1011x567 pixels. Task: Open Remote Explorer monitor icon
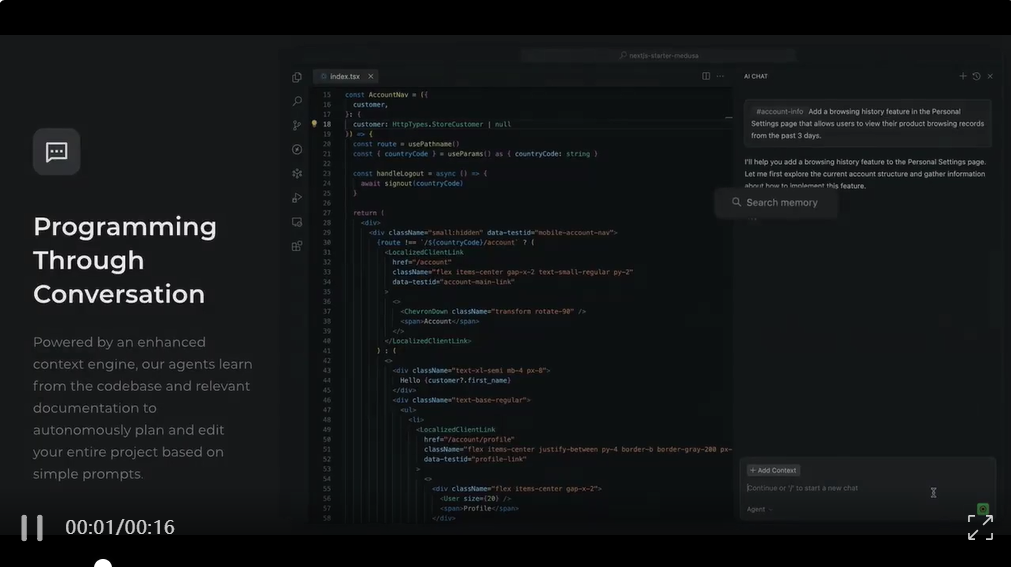tap(297, 222)
